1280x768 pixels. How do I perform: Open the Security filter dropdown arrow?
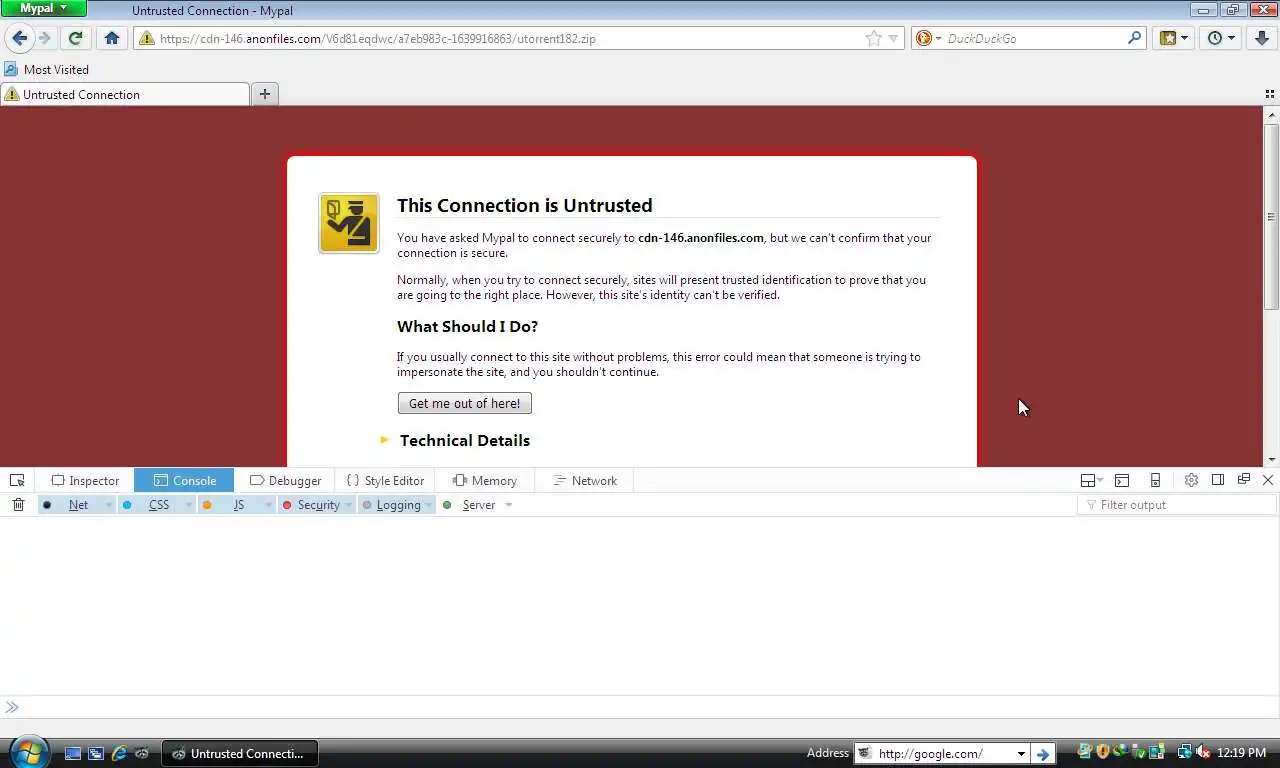click(348, 505)
